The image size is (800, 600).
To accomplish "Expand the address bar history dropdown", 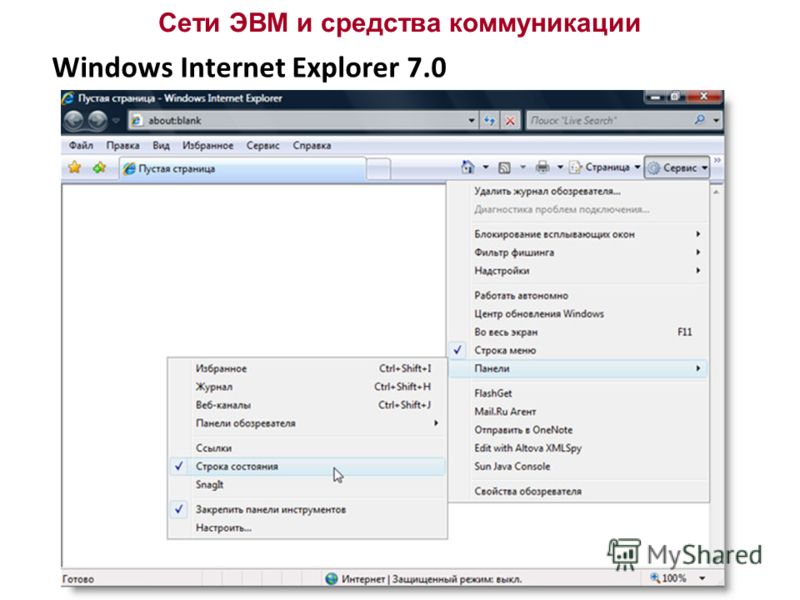I will [x=472, y=121].
